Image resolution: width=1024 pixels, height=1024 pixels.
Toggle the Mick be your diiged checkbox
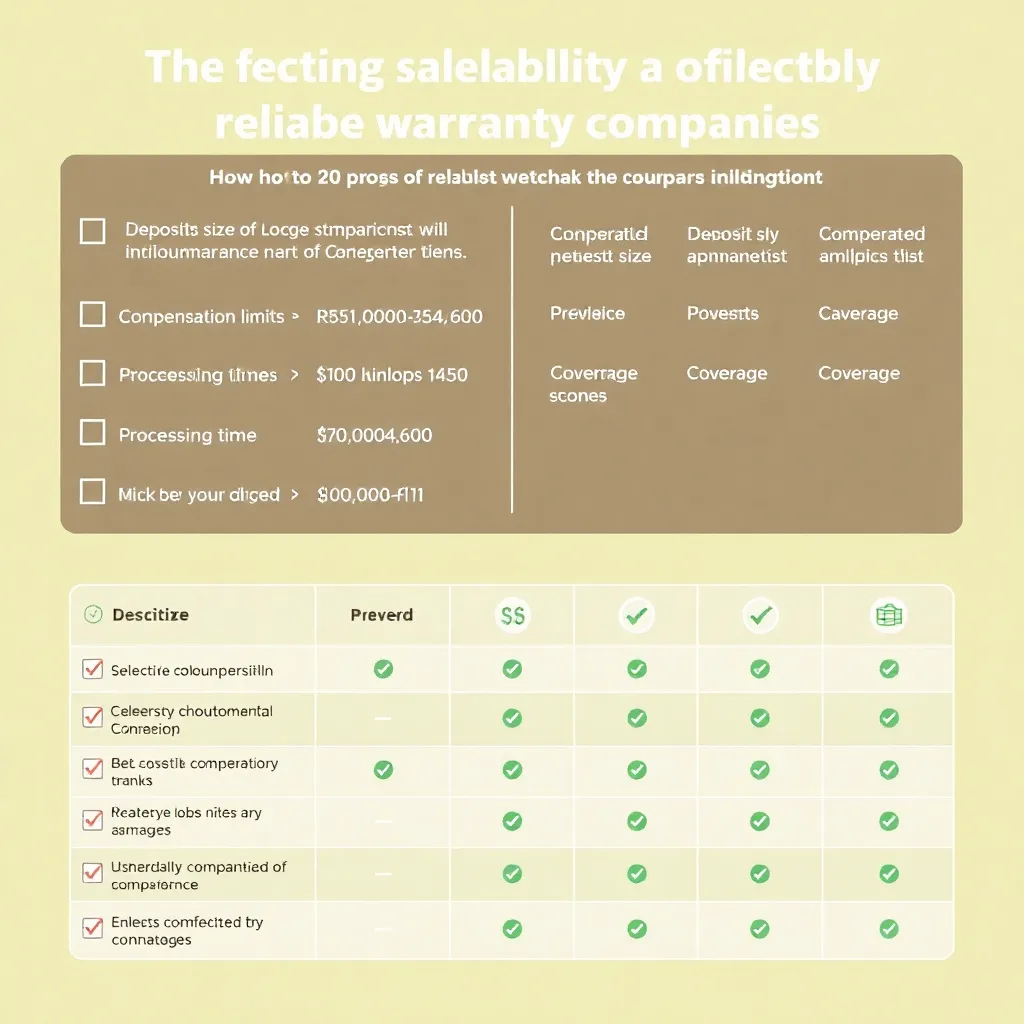92,492
